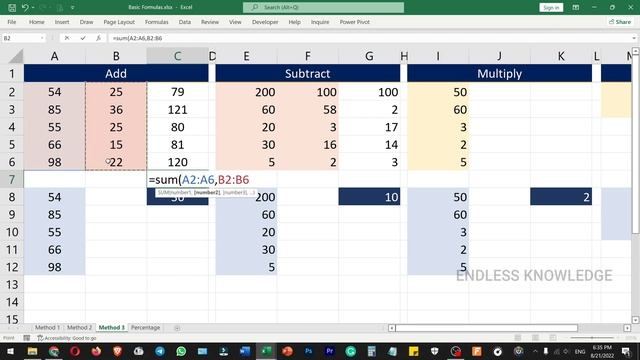The image size is (640, 360).
Task: Switch to Normal view icon
Action: coord(518,338)
